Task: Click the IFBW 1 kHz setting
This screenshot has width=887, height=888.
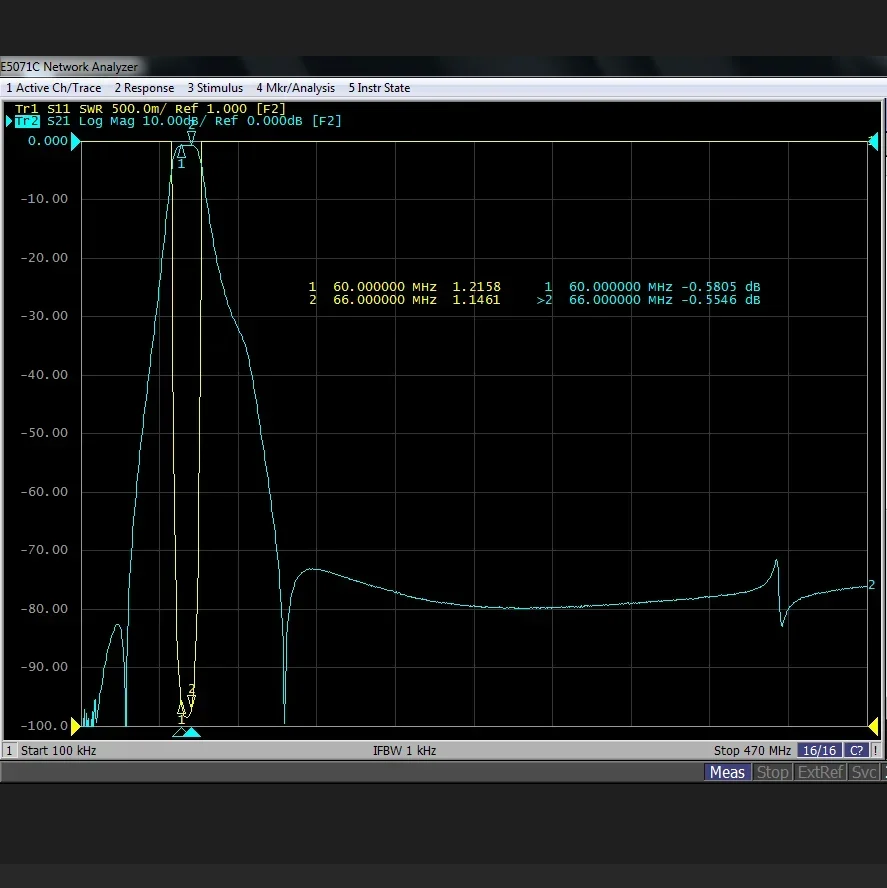Action: click(404, 750)
